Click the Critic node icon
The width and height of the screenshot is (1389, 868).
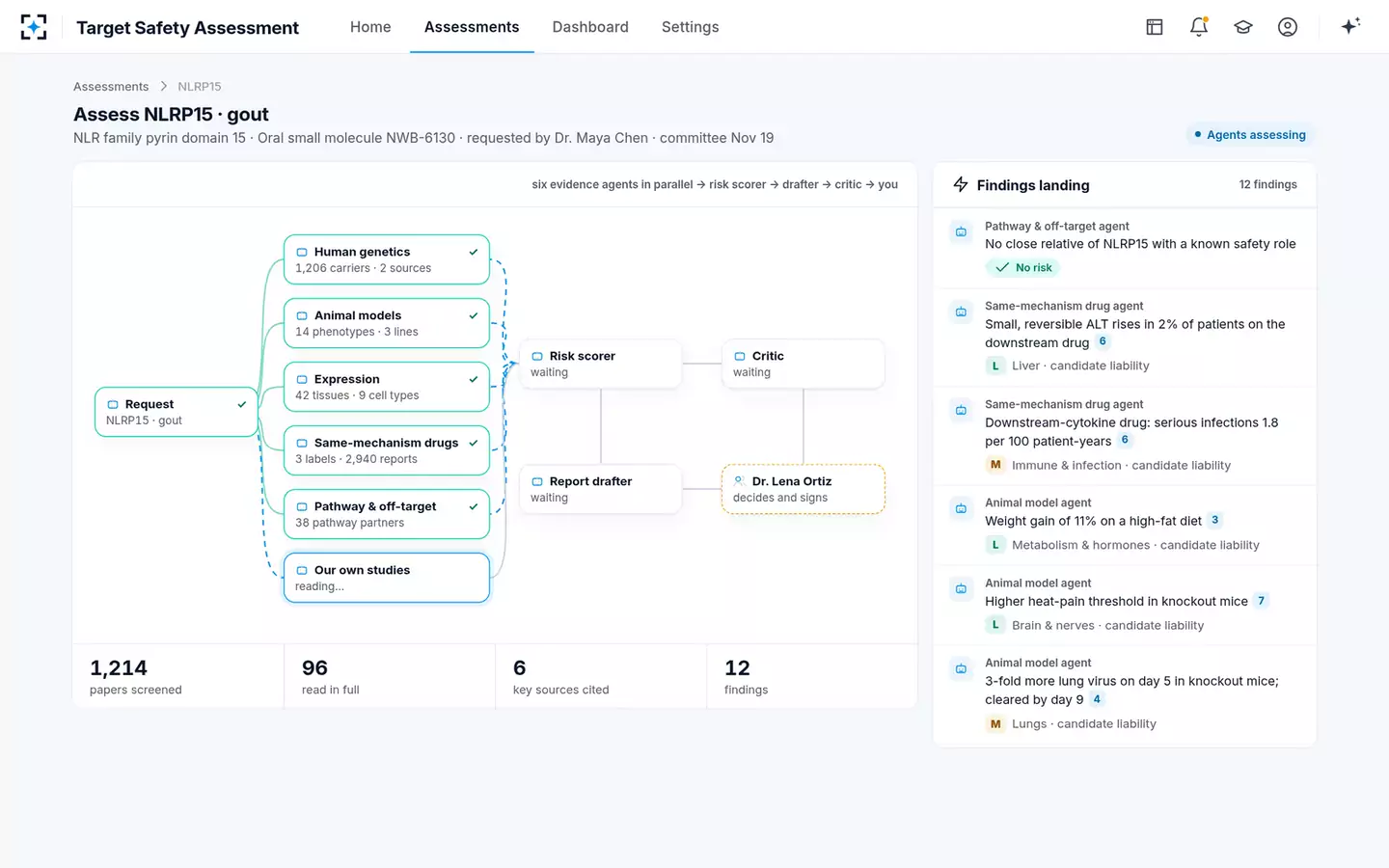740,356
